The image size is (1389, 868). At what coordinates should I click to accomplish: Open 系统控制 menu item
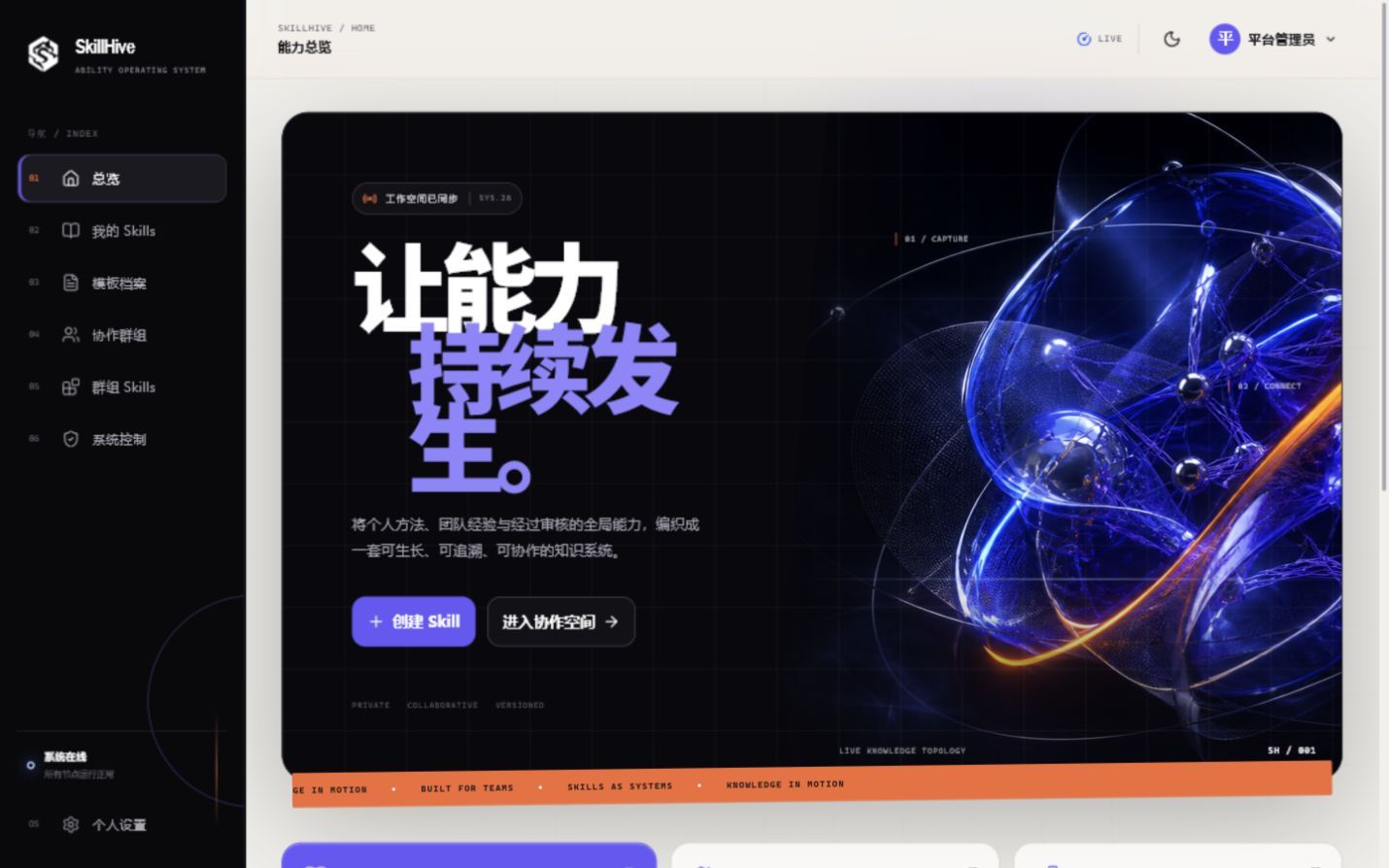[x=122, y=439]
